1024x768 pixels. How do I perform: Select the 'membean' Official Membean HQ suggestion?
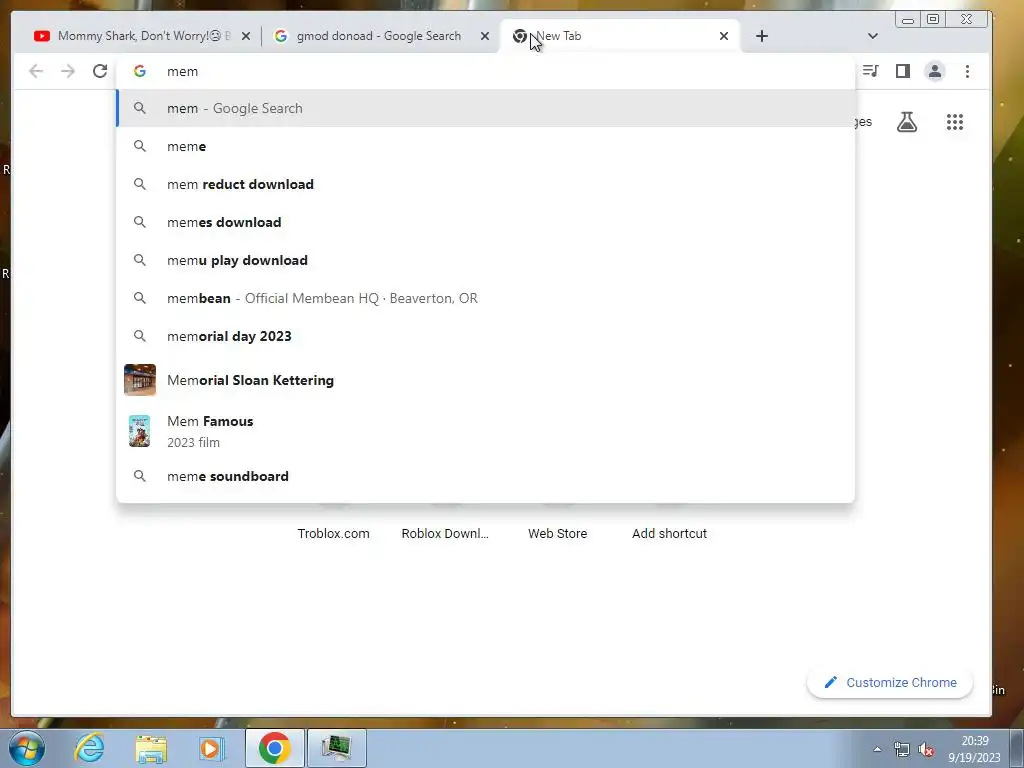tap(485, 298)
